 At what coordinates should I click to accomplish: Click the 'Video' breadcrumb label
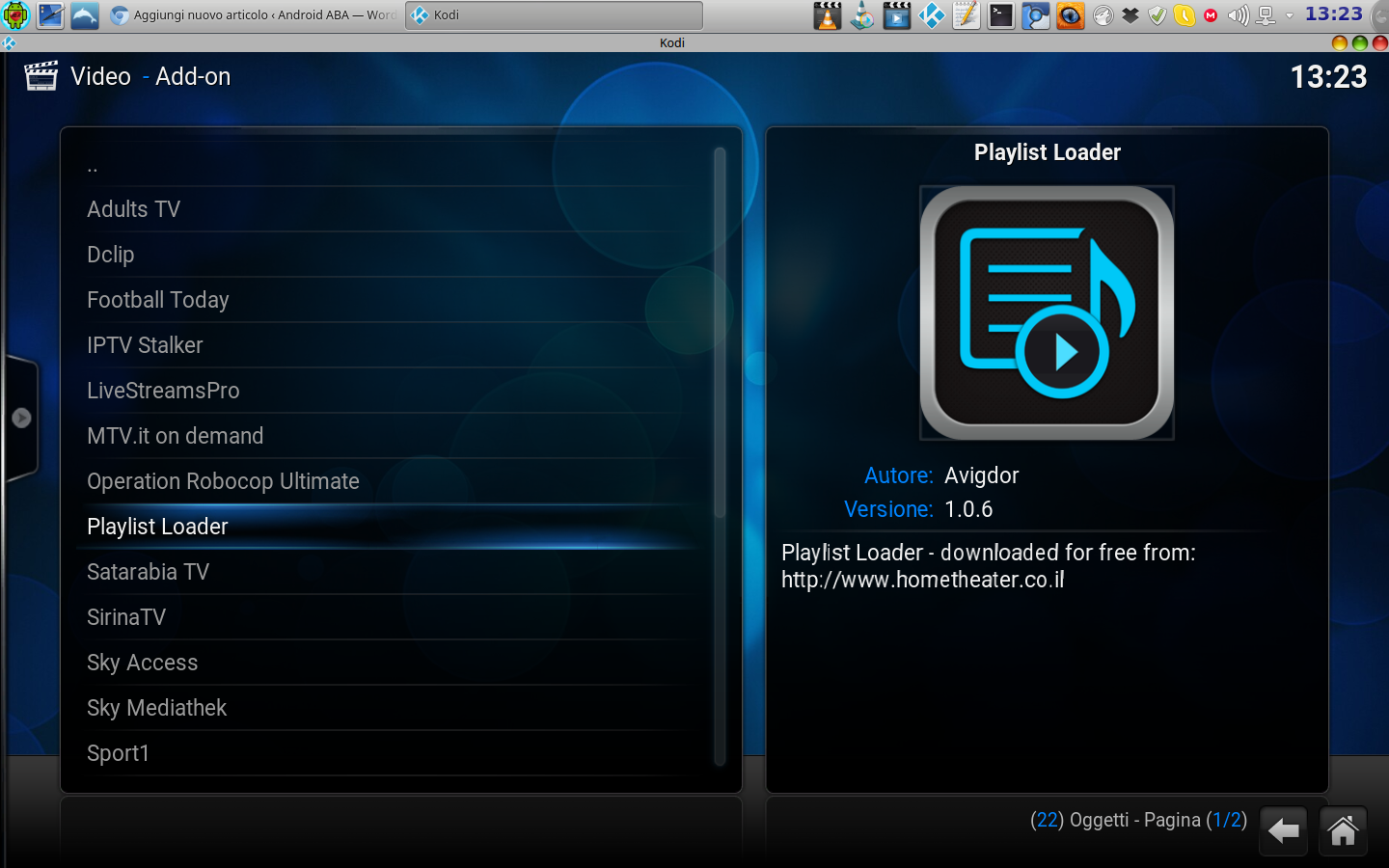(100, 77)
